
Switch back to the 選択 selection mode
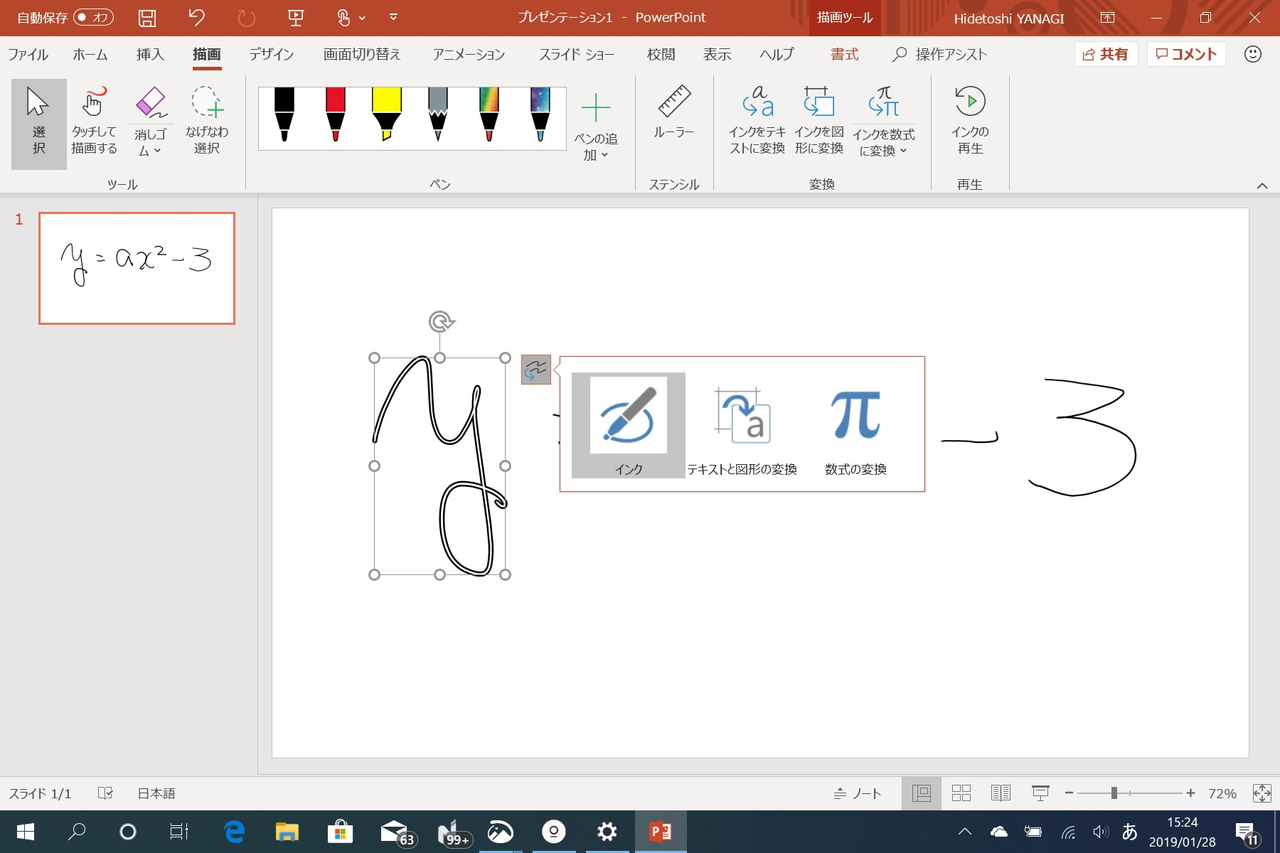pyautogui.click(x=38, y=120)
